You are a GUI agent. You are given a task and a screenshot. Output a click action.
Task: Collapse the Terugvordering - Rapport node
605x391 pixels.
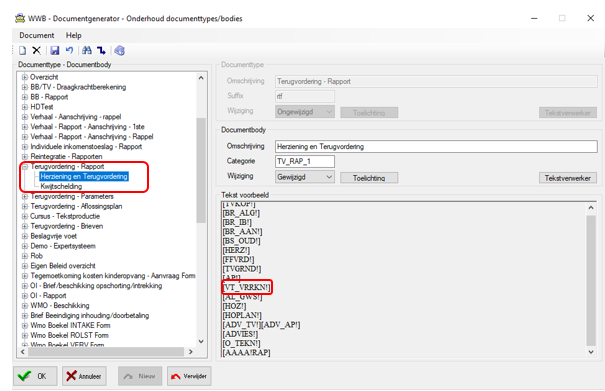[25, 167]
